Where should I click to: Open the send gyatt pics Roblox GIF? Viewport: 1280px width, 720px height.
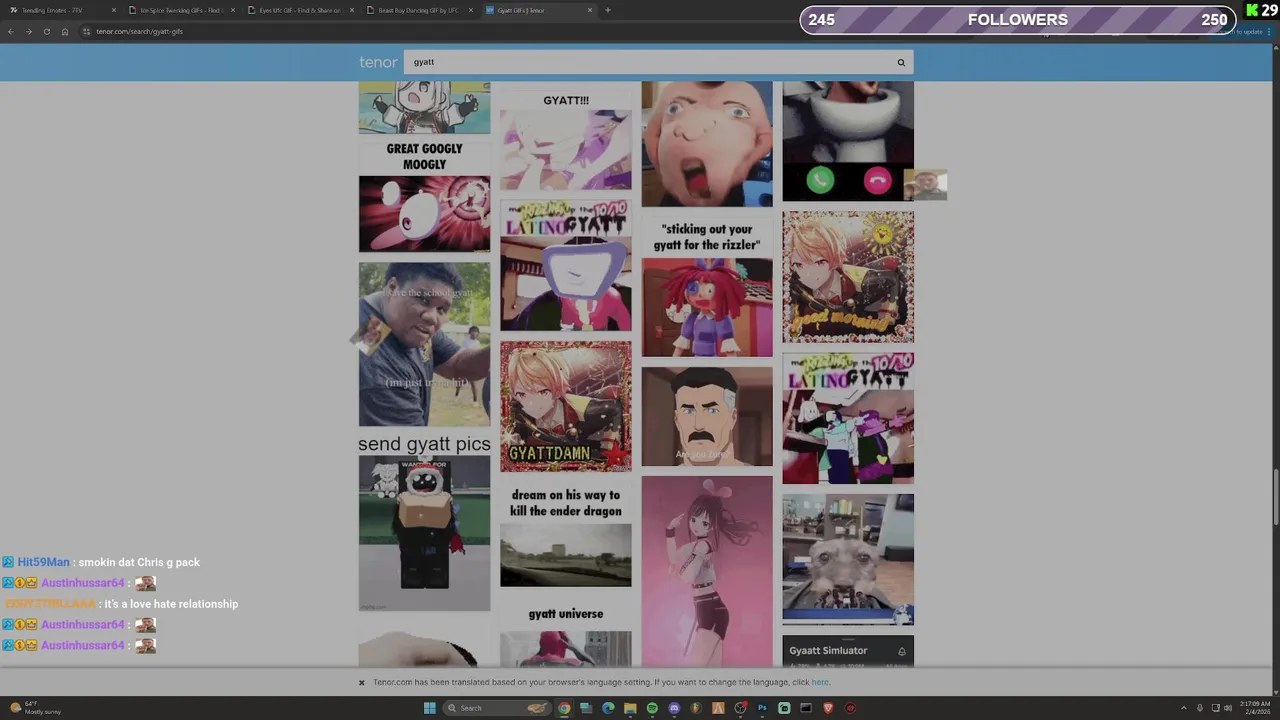click(424, 522)
